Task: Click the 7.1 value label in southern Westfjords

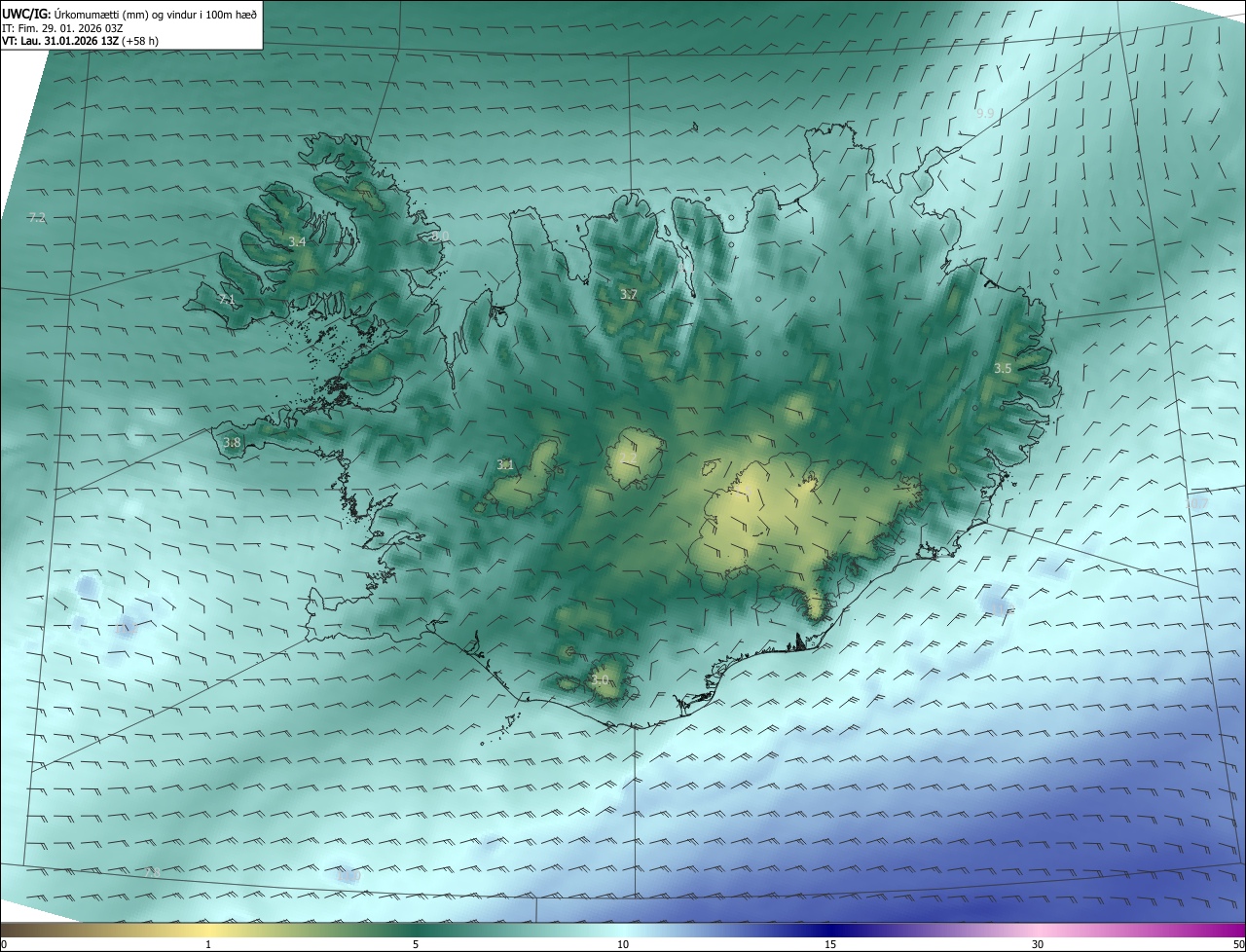Action: [x=227, y=300]
